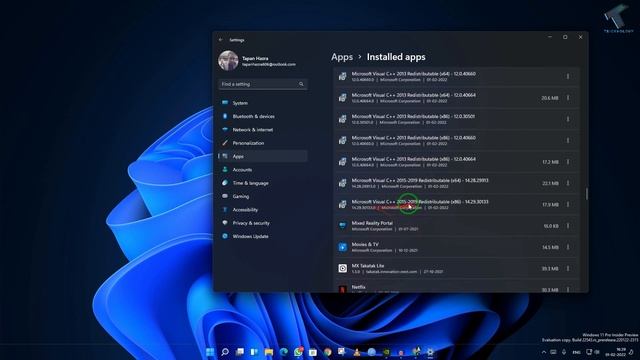This screenshot has height=360, width=640.
Task: Open options for Visual C++ 2015-2019 x64
Action: click(568, 183)
